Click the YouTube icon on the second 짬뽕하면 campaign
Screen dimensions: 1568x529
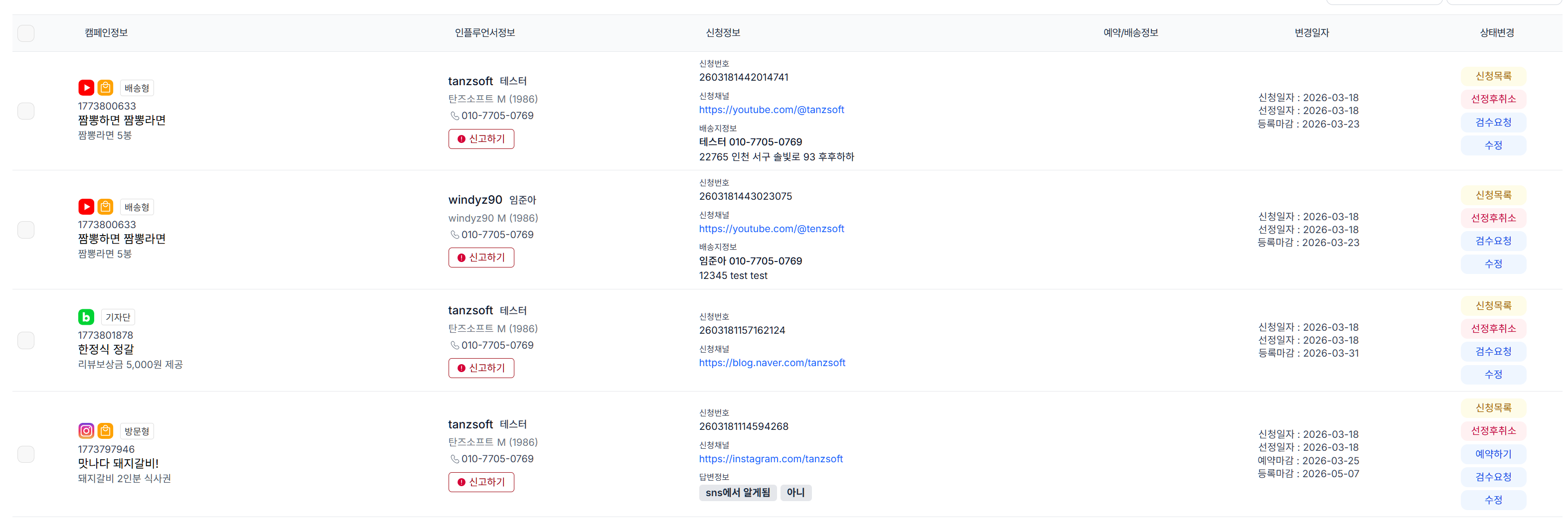tap(86, 206)
